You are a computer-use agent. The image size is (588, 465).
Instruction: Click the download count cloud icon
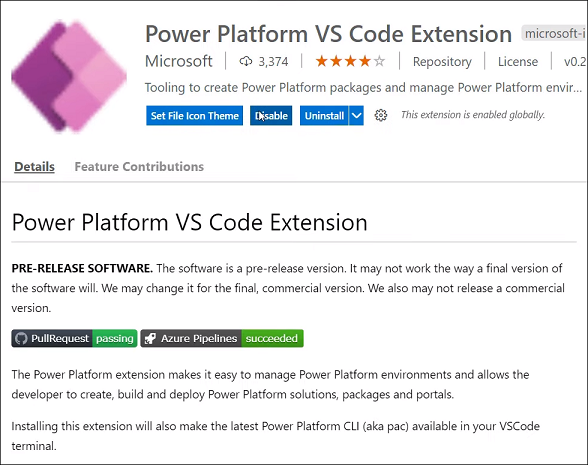[246, 61]
